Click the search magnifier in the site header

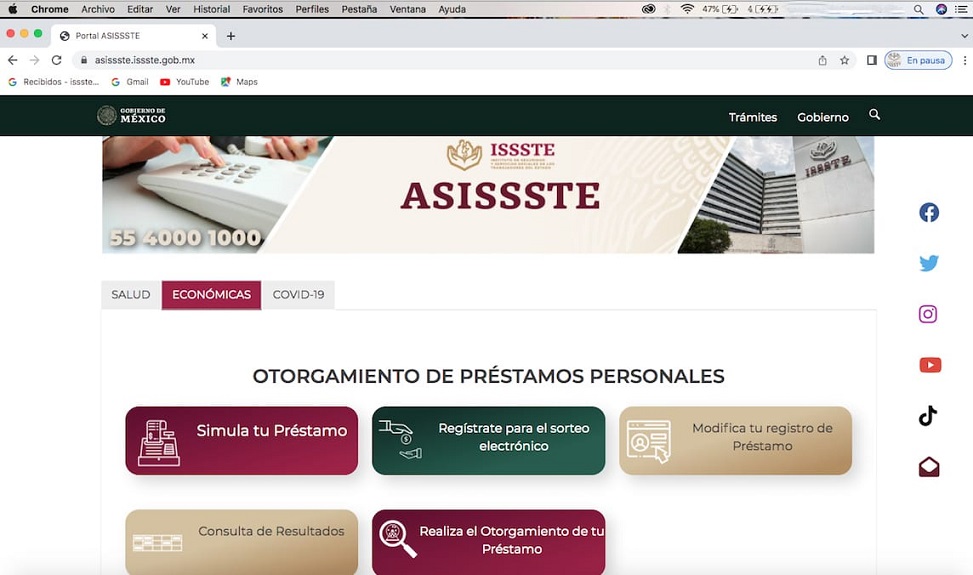click(x=874, y=115)
